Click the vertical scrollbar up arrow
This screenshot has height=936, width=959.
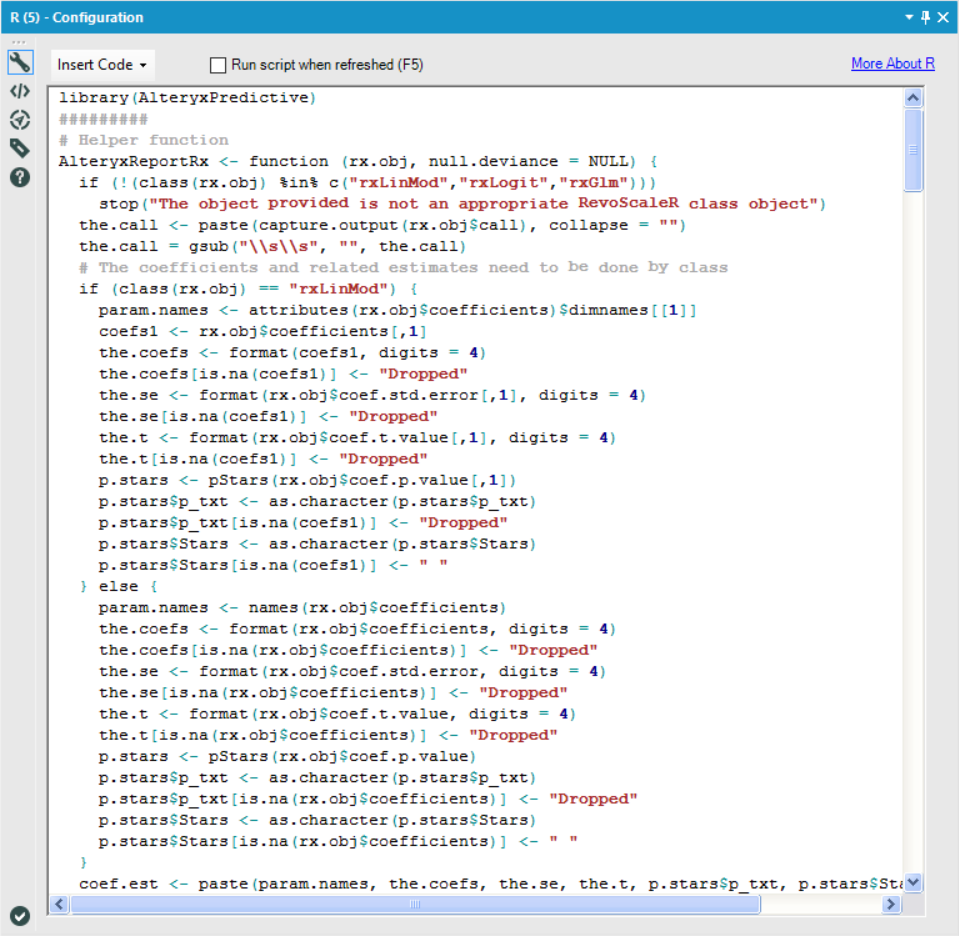click(x=913, y=98)
